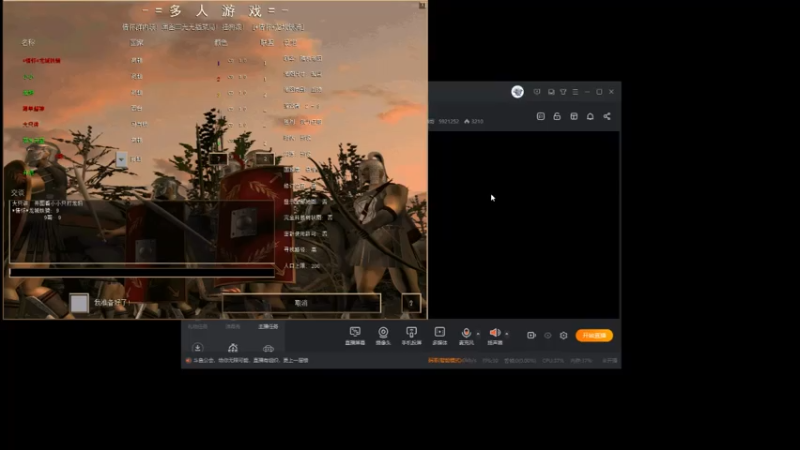800x450 pixels.
Task: Open the hamburger menu in streaming app
Action: [576, 92]
